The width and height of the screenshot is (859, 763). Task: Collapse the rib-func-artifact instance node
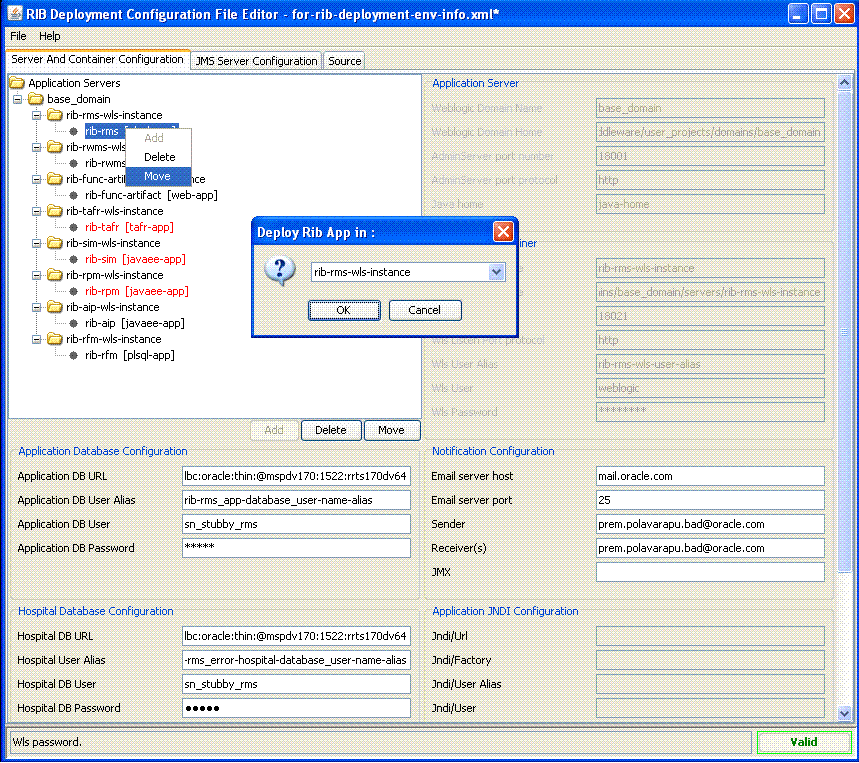36,179
